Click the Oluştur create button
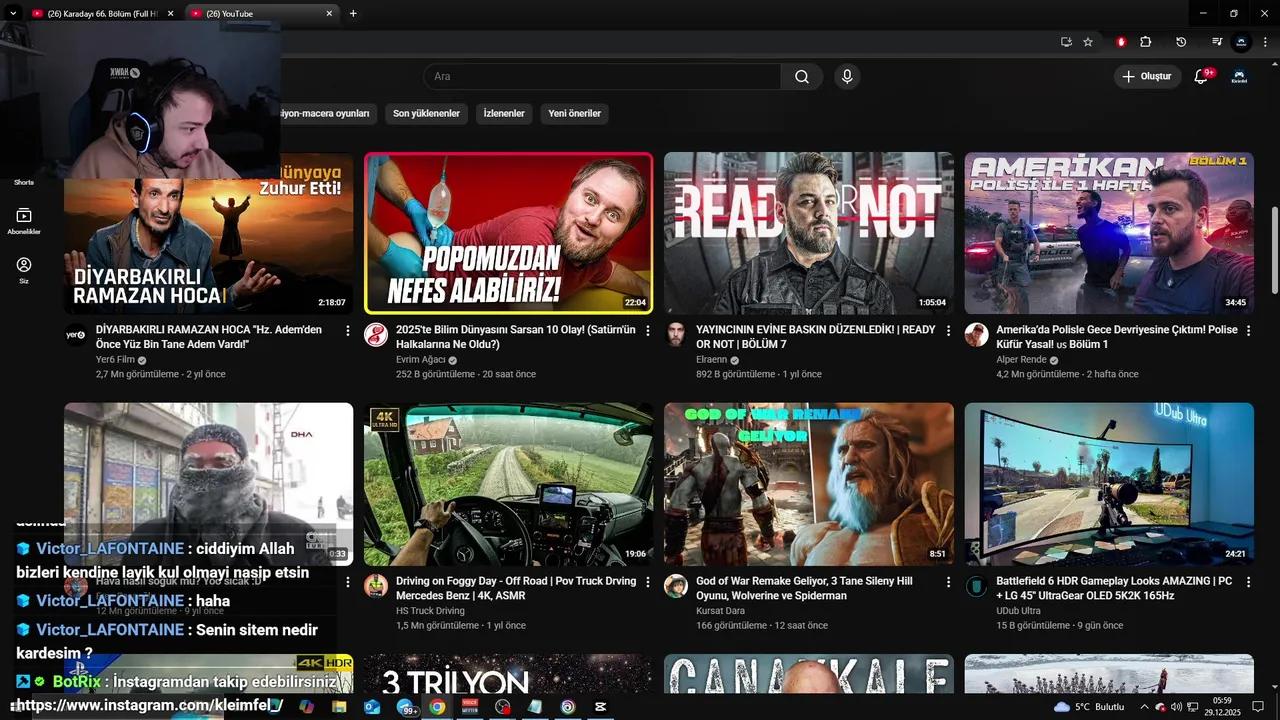1280x720 pixels. click(1146, 77)
